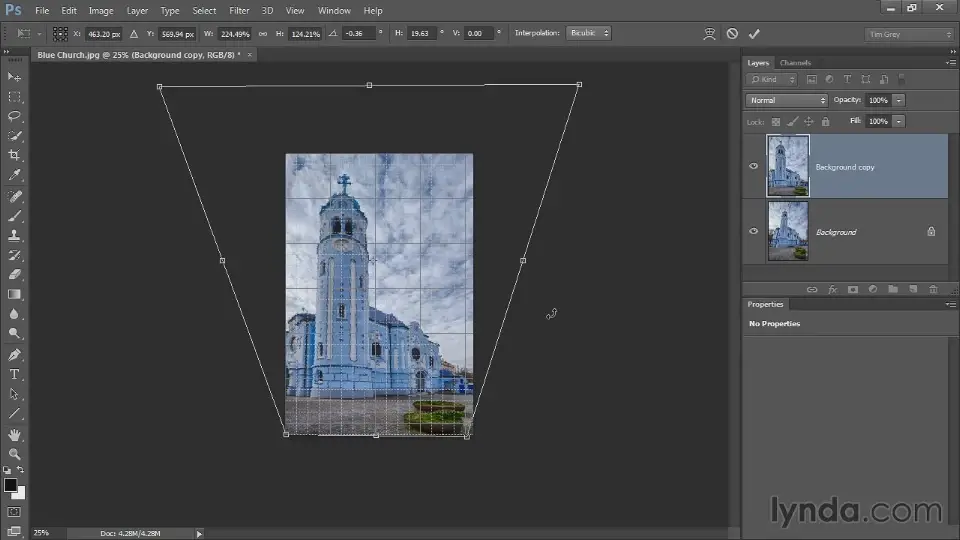960x540 pixels.
Task: Add a layer style with the fx icon
Action: (x=832, y=289)
